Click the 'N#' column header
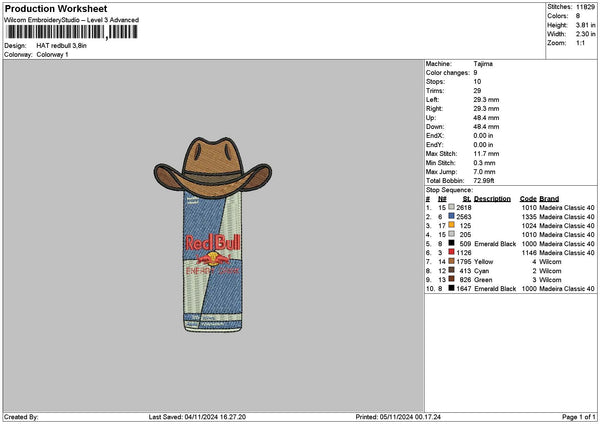 [442, 199]
